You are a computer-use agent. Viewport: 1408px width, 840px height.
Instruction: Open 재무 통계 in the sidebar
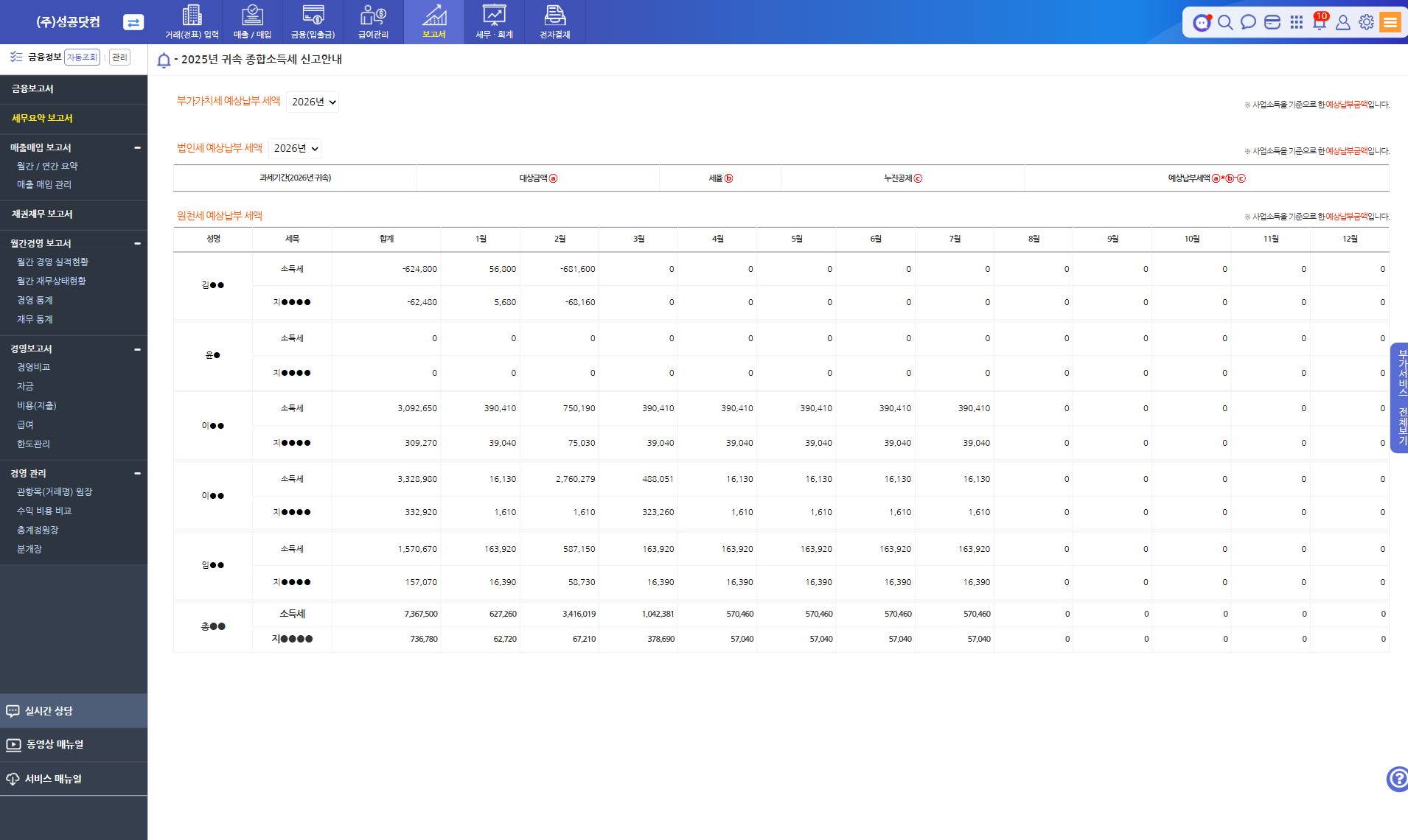pyautogui.click(x=35, y=320)
